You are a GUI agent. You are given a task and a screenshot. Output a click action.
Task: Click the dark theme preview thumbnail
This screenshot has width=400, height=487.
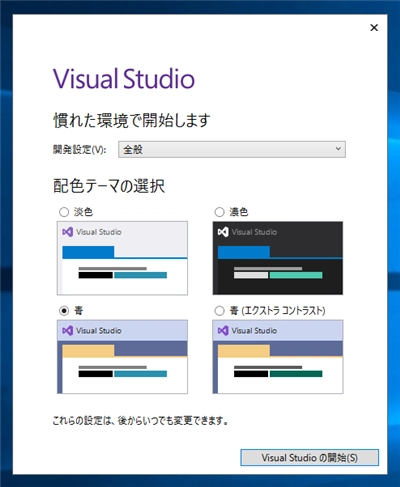tap(278, 258)
